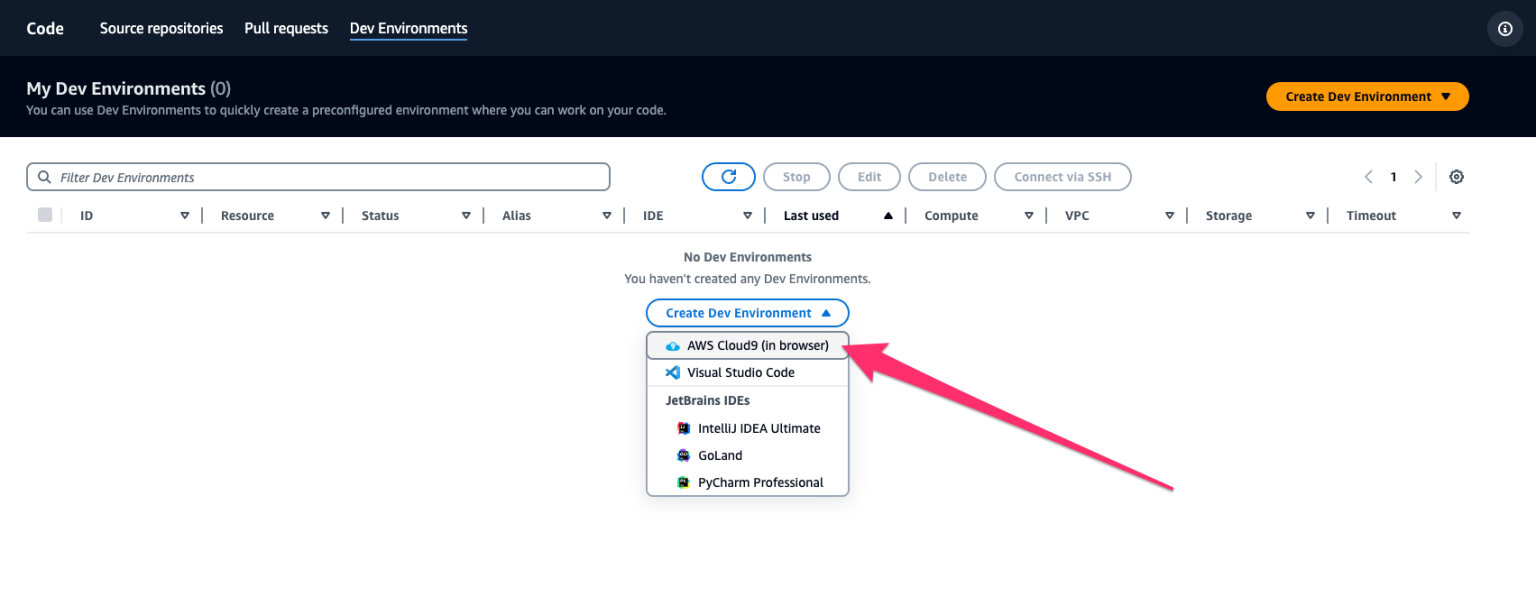Click the My Dev Environments (0) heading
The image size is (1536, 606).
128,89
